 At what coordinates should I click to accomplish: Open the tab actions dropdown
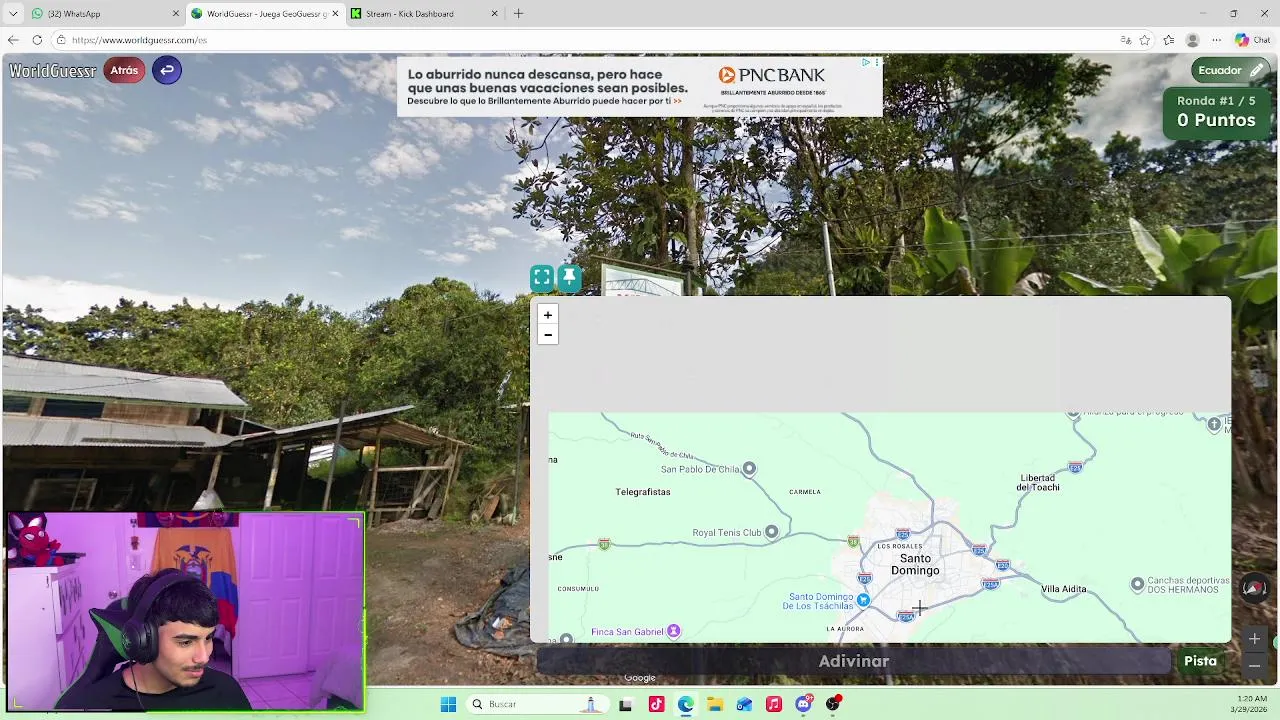coord(12,14)
